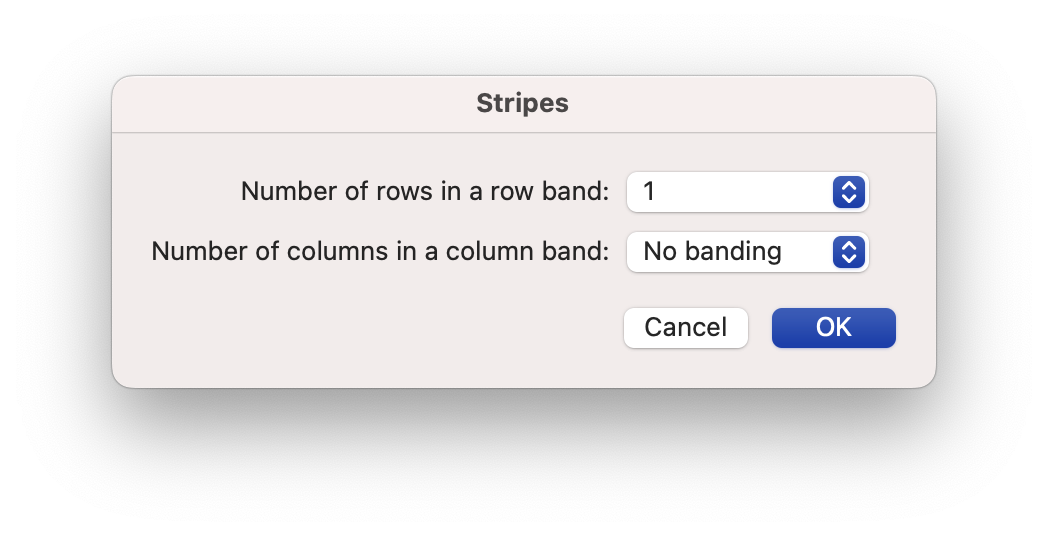
Task: Change row band count via its popup button
Action: pyautogui.click(x=747, y=192)
